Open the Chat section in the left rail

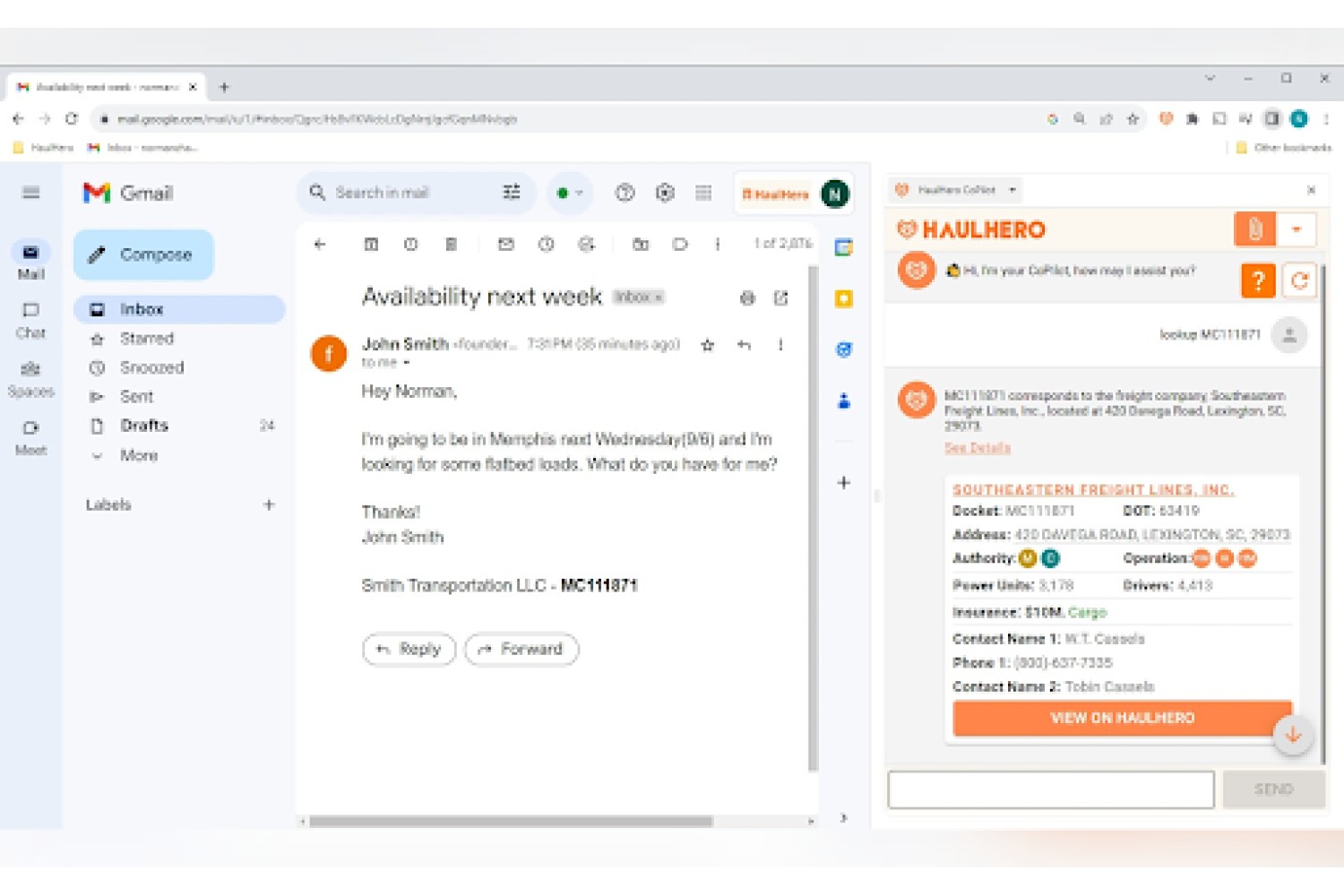point(30,320)
